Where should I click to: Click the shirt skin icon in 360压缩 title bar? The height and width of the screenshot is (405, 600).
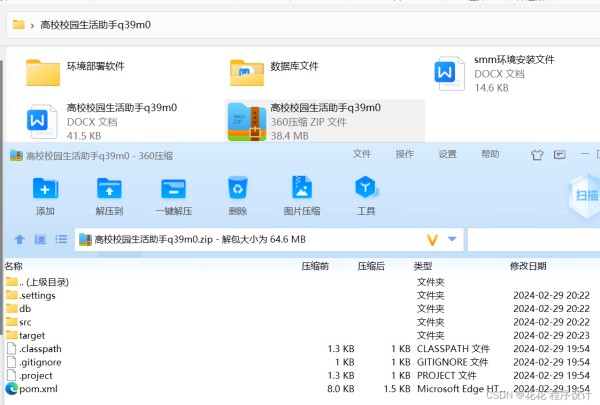coord(537,155)
